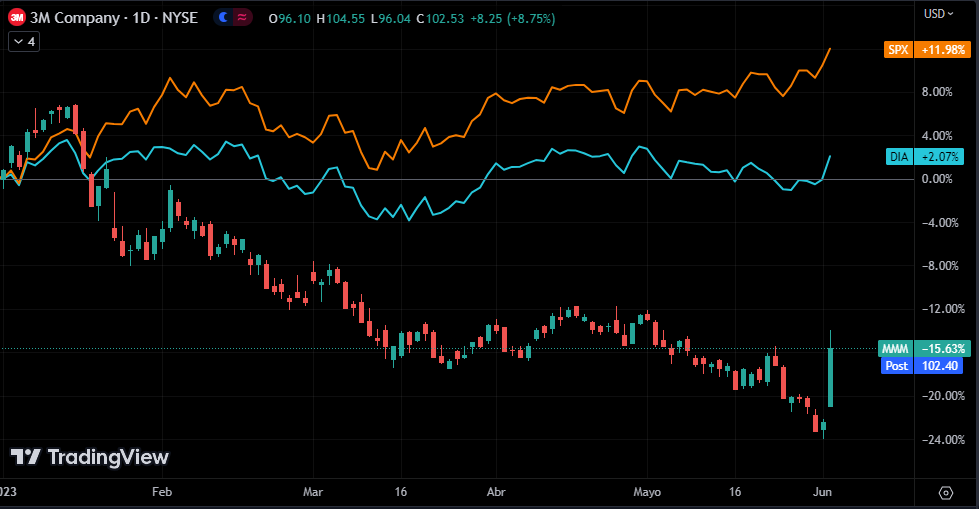Viewport: 979px width, 509px height.
Task: Expand the indicators legend showing 4
Action: 24,42
